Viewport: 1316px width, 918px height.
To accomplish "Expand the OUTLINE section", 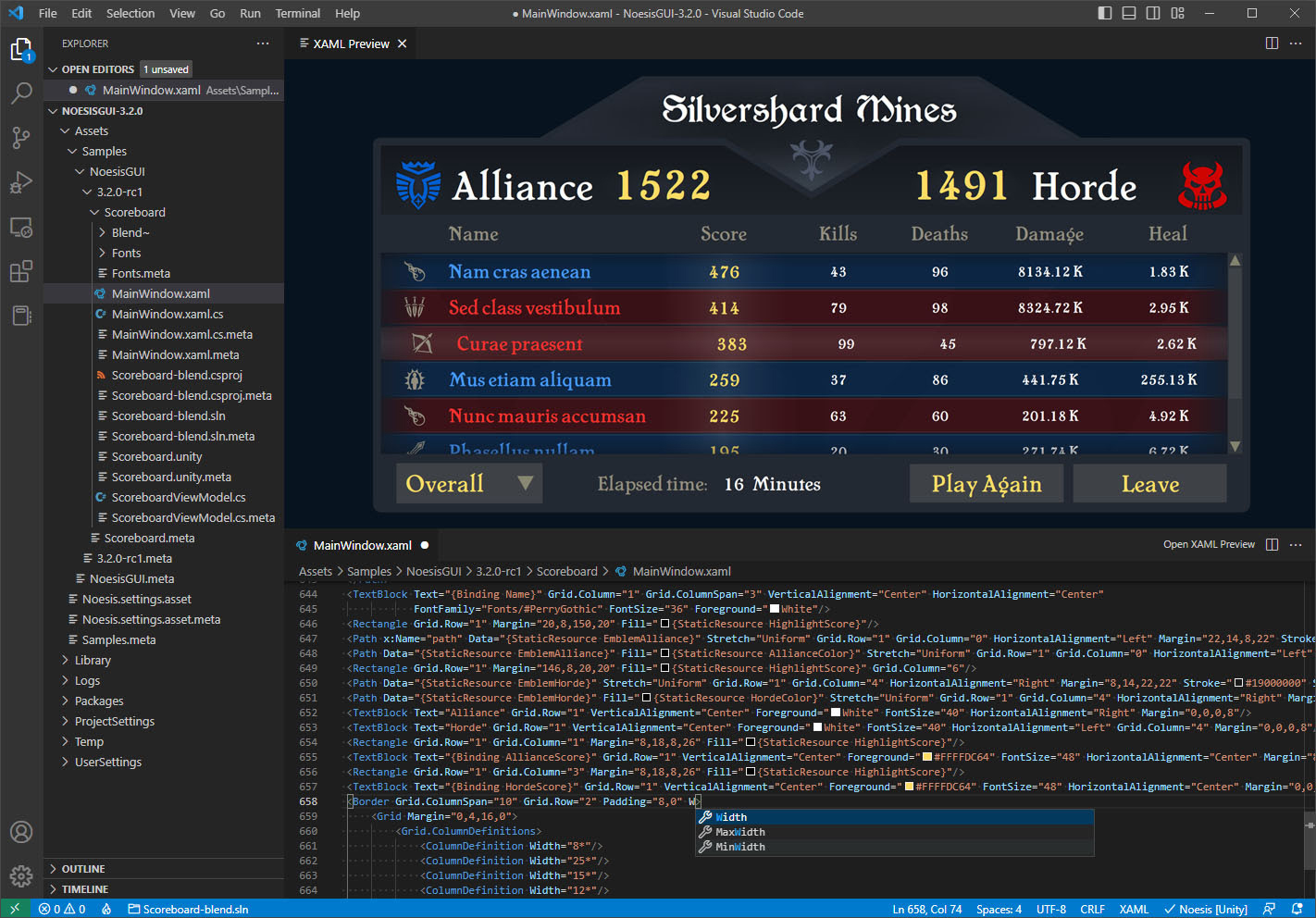I will click(x=83, y=869).
